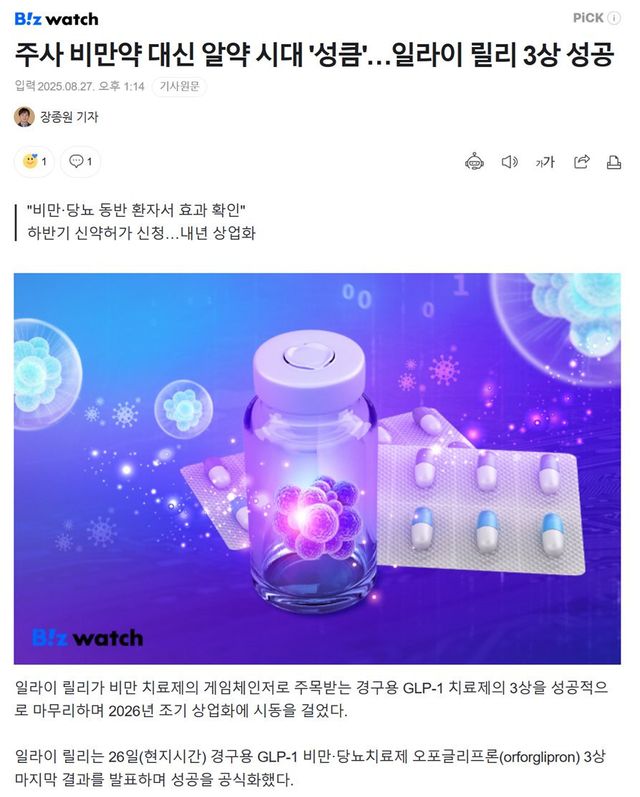Open the 기사원문 original article link
The image size is (640, 797).
click(x=179, y=86)
